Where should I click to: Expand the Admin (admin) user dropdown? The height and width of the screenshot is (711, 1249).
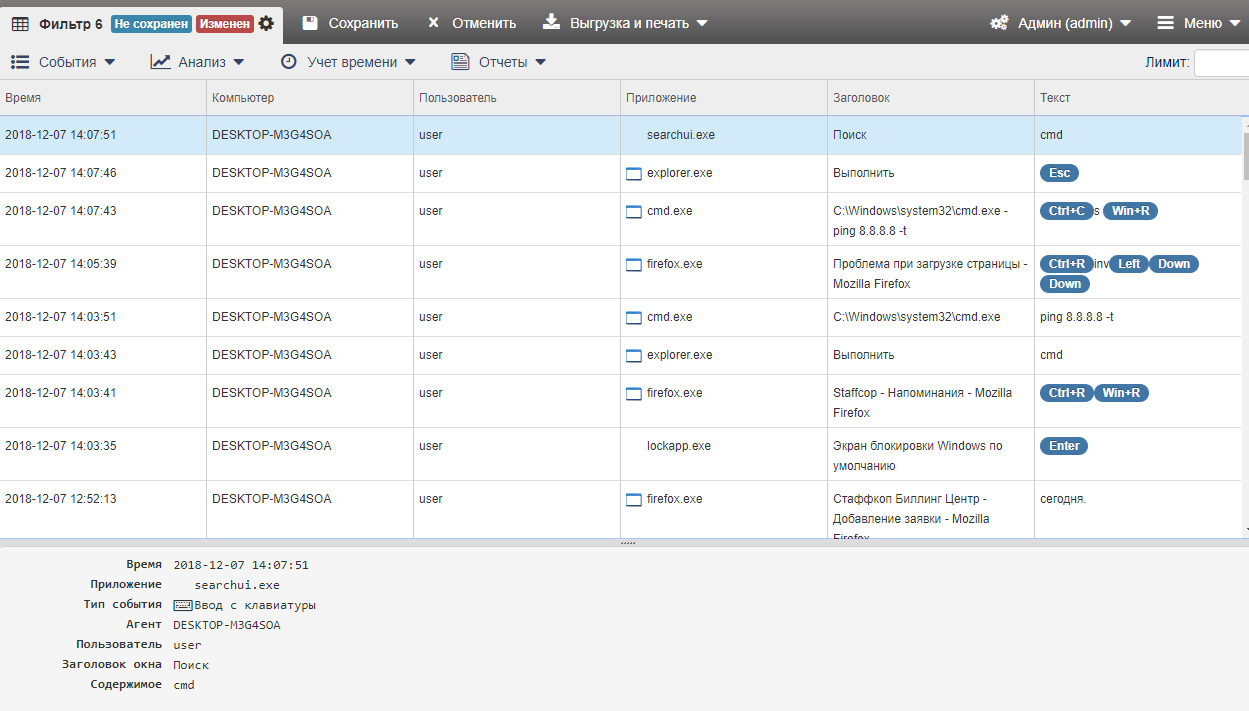point(1060,23)
